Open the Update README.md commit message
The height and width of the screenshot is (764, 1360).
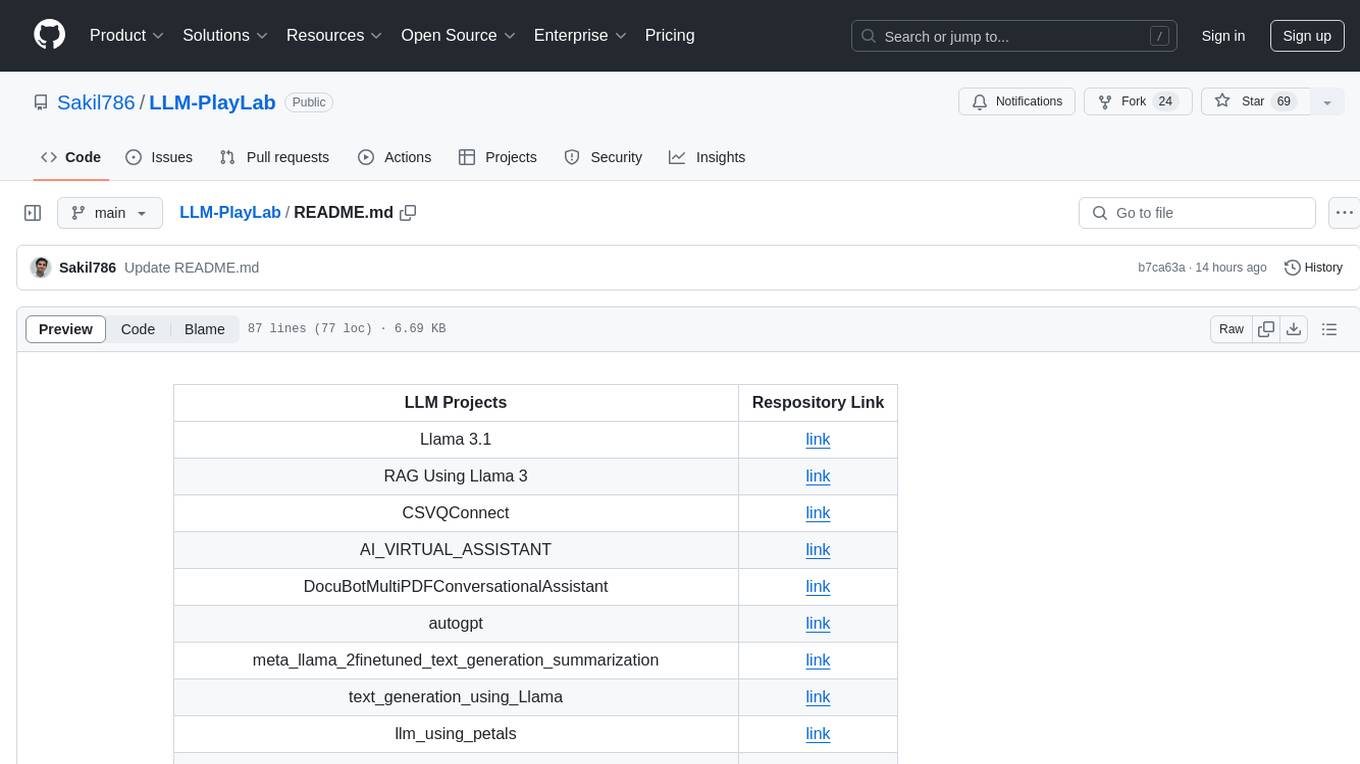[x=192, y=268]
